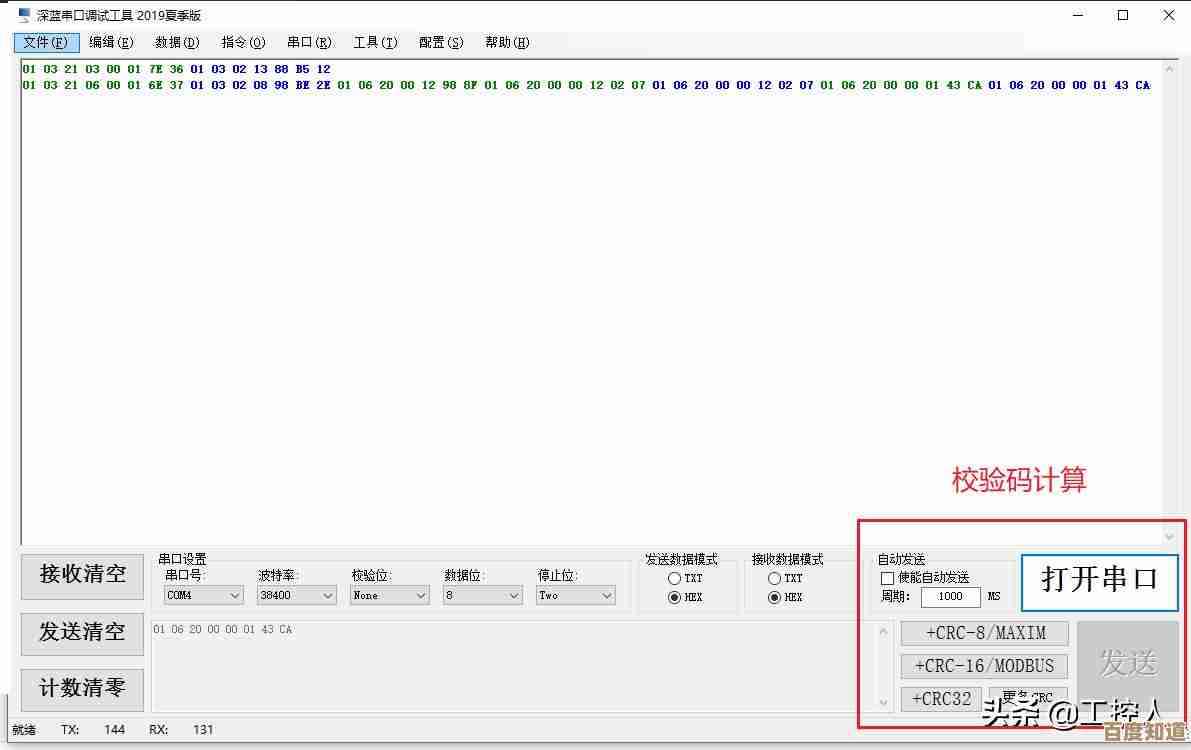1191x750 pixels.
Task: Open the 文件 menu
Action: click(45, 42)
